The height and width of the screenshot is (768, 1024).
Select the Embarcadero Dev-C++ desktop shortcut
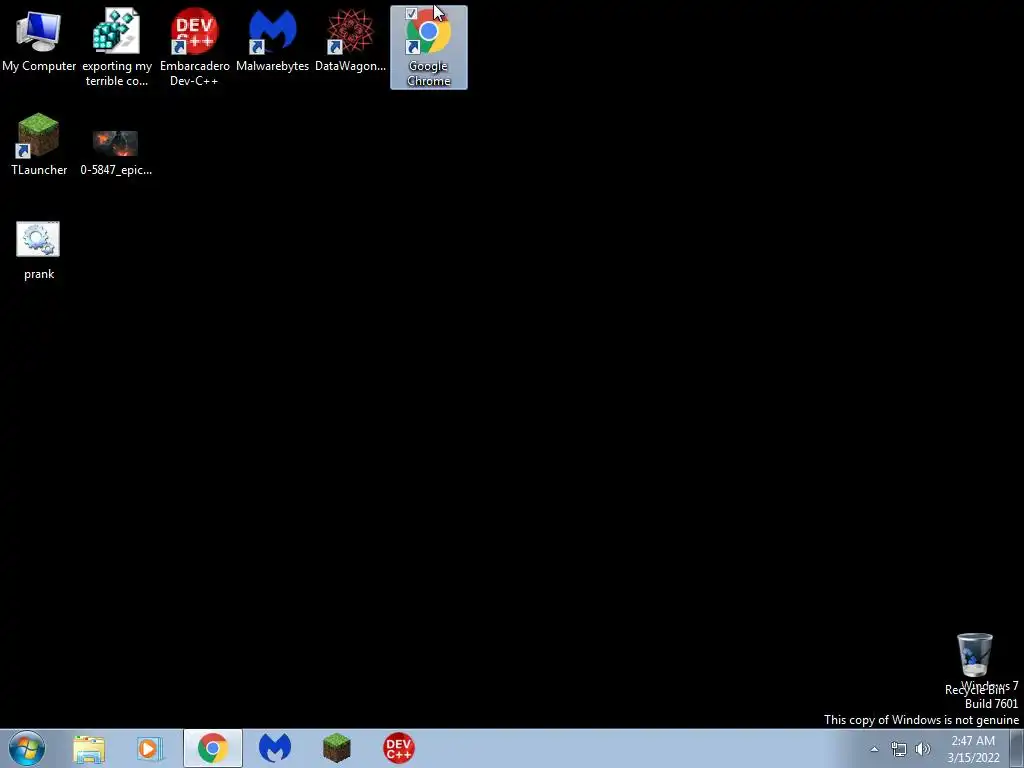pyautogui.click(x=195, y=47)
